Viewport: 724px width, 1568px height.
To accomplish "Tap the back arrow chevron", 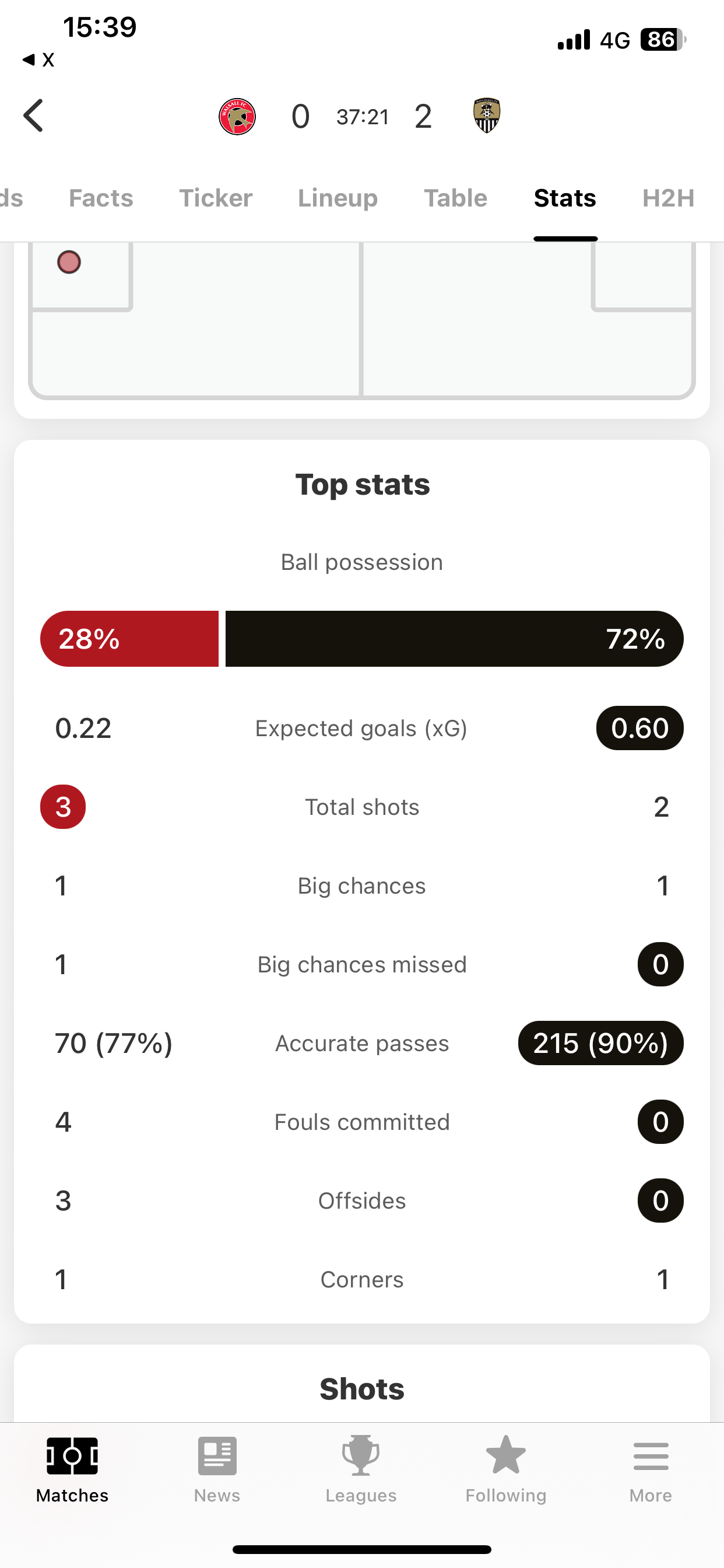I will [x=33, y=116].
